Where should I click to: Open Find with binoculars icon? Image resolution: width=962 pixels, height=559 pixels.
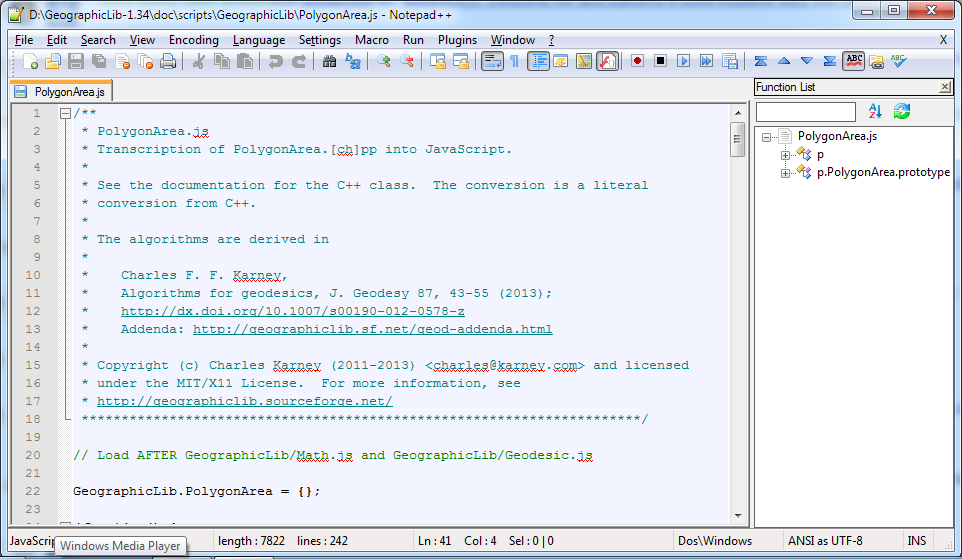(329, 61)
